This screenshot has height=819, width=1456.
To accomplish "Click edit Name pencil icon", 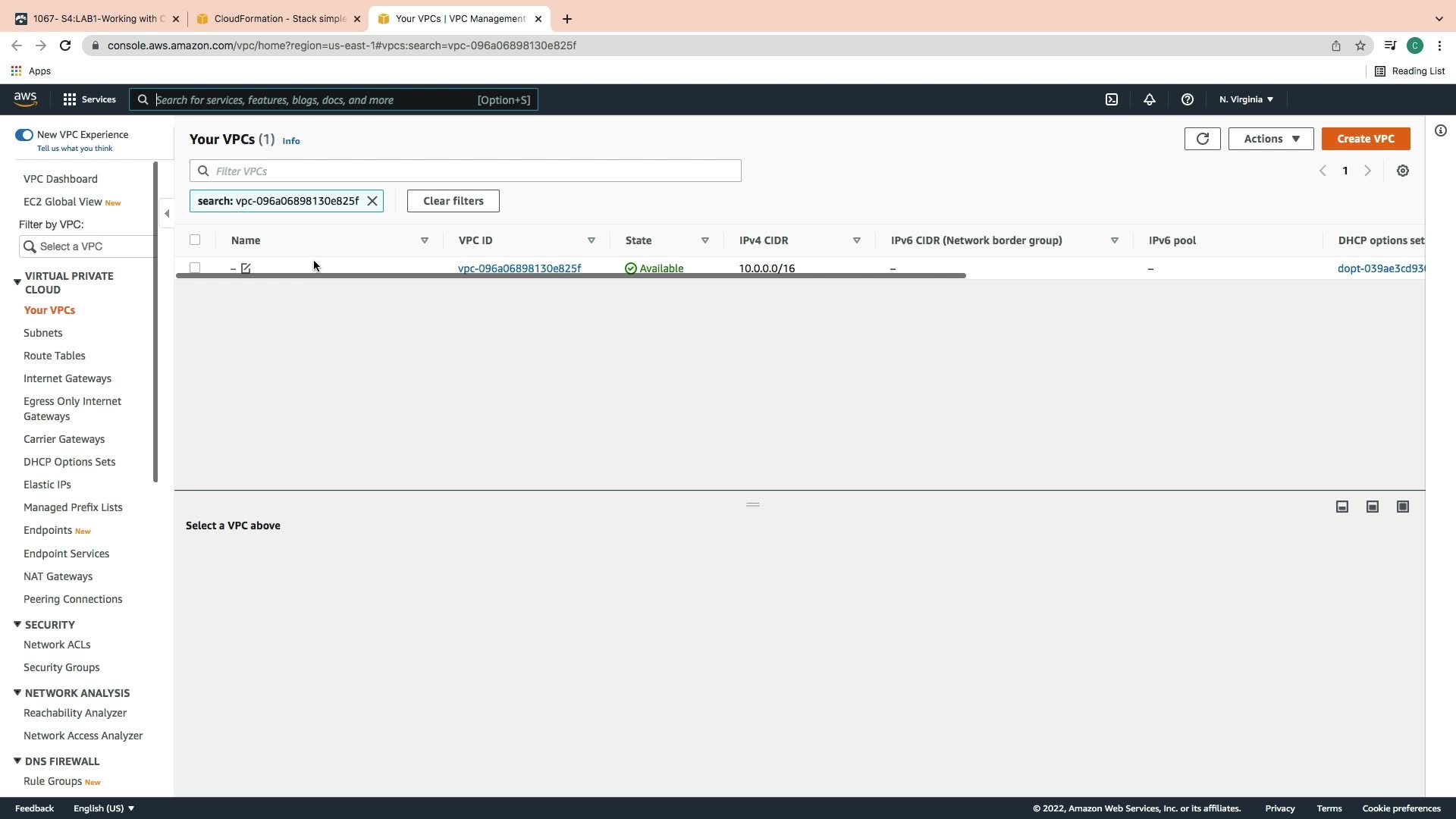I will 246,268.
